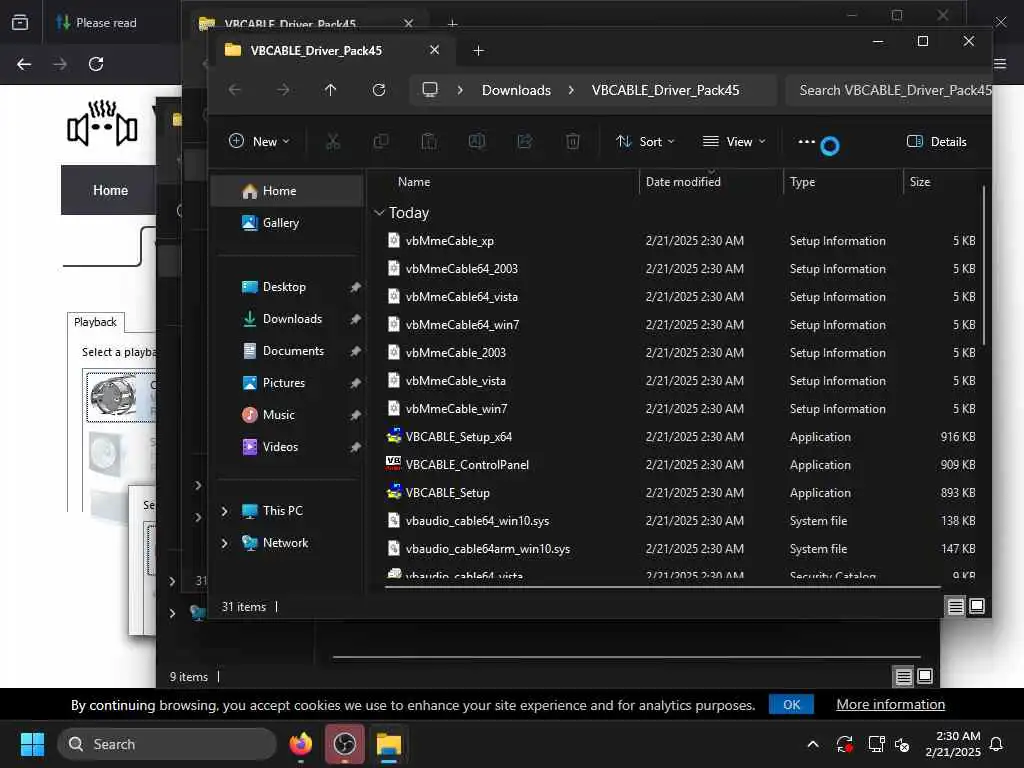Show hidden system tray icons
Screen dimensions: 1024x768
click(x=813, y=744)
